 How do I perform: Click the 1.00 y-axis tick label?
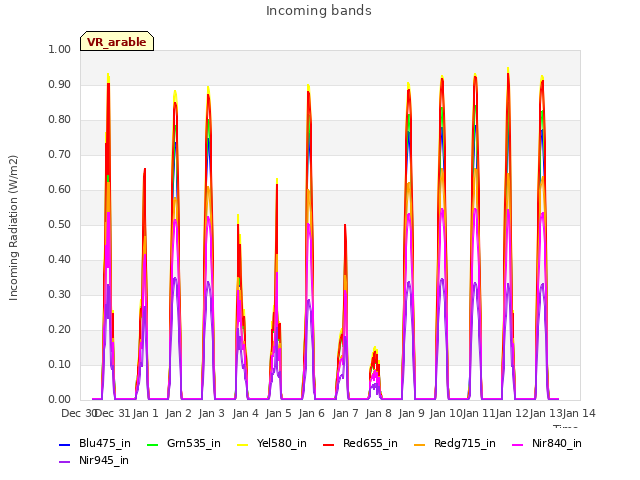pyautogui.click(x=60, y=49)
